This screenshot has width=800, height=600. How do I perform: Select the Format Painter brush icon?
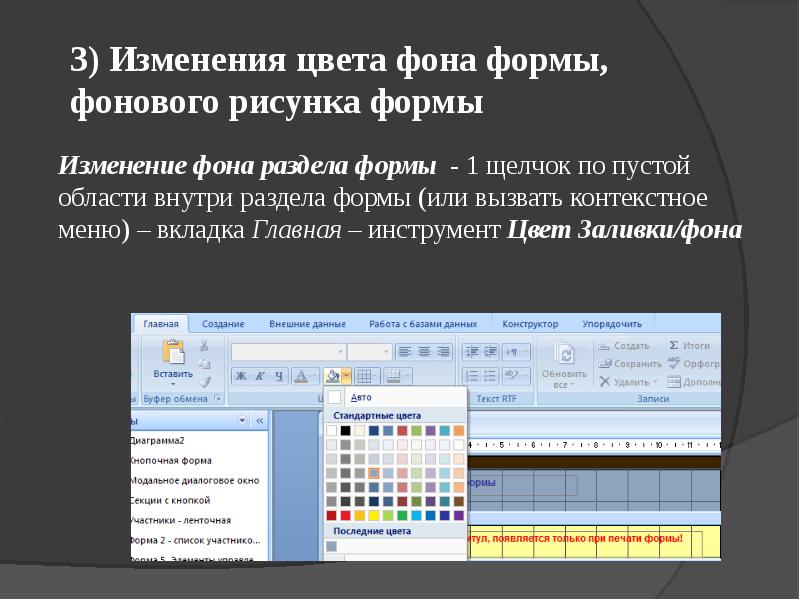[204, 381]
